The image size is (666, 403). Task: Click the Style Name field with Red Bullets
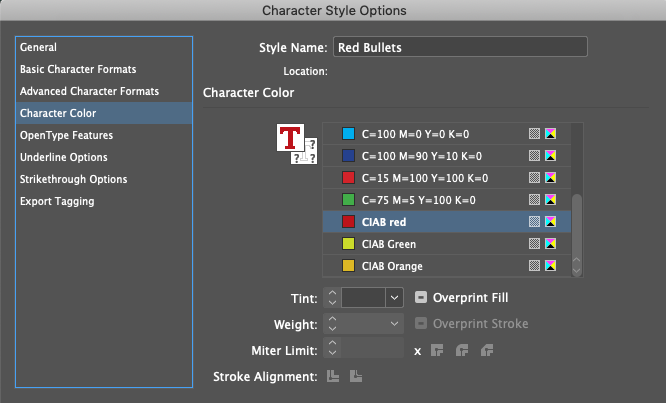(x=460, y=47)
